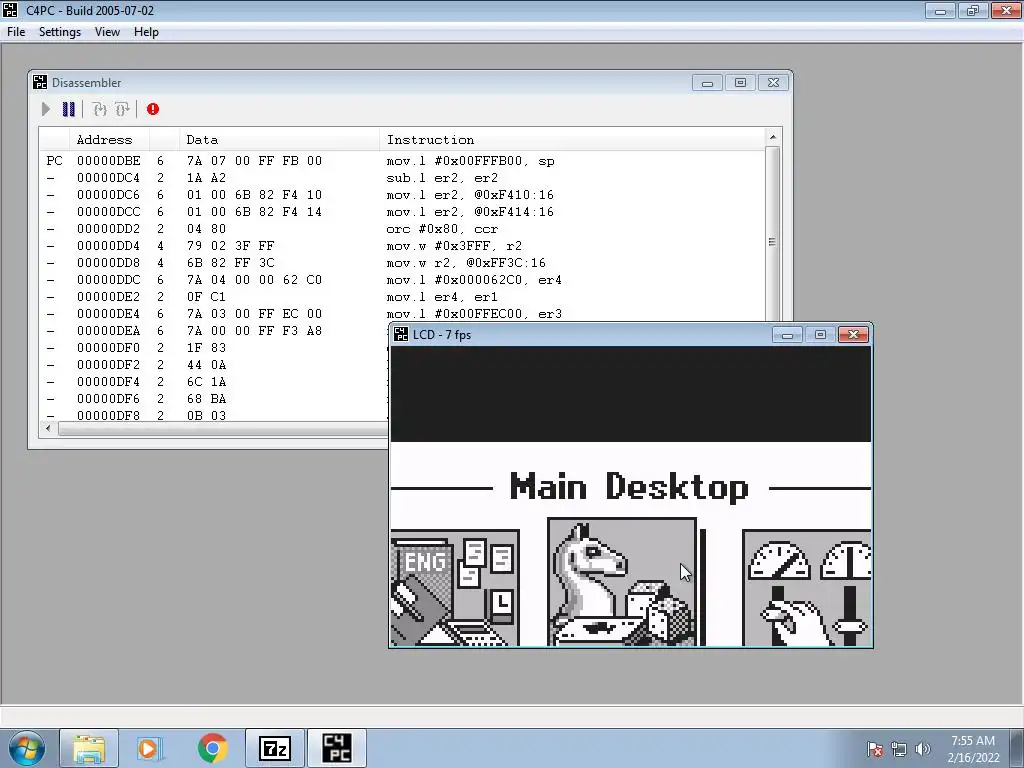
Task: Click the Step Over toolbar icon
Action: pos(122,109)
